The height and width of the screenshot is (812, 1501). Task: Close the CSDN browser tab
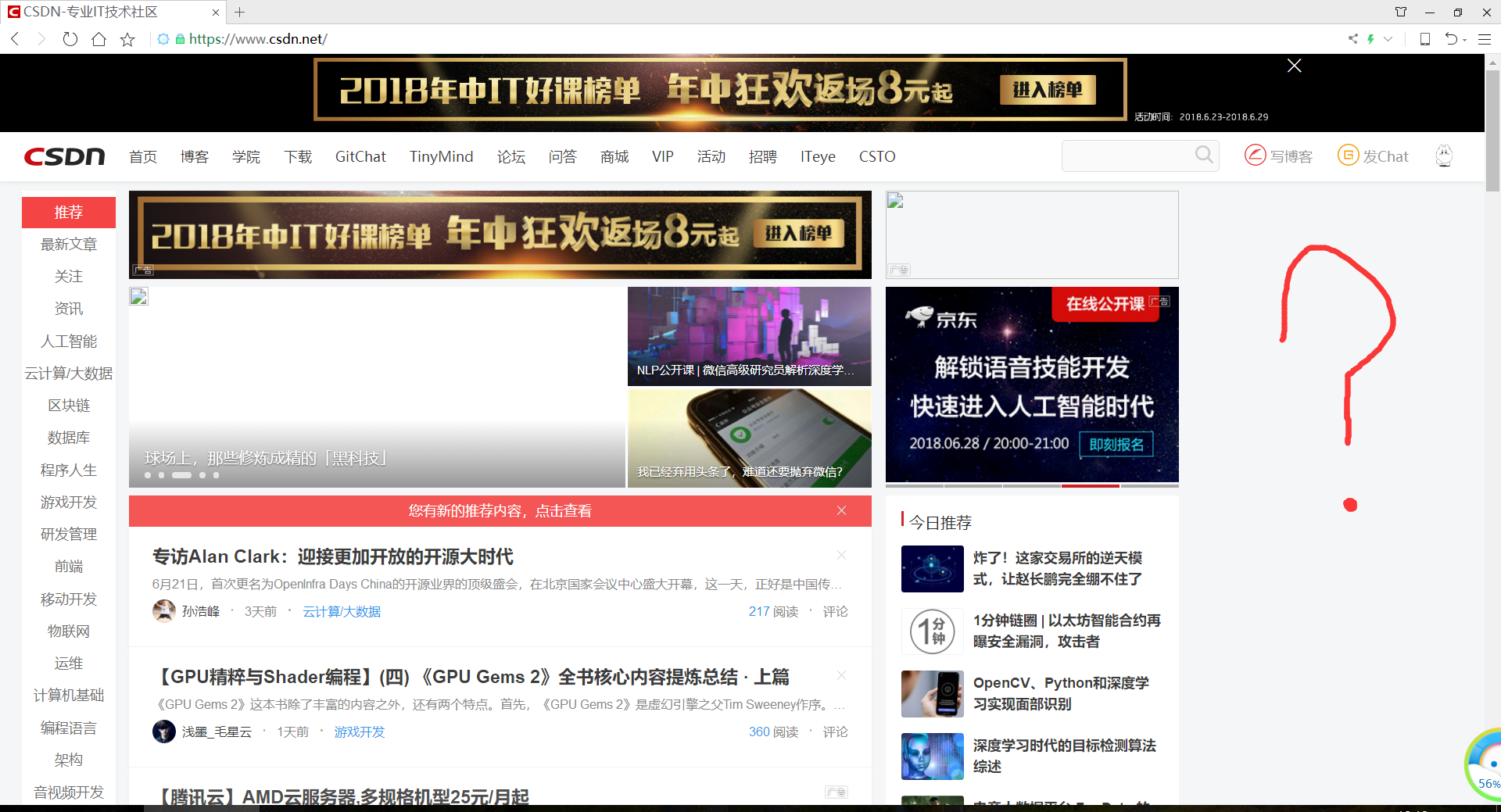pyautogui.click(x=216, y=13)
